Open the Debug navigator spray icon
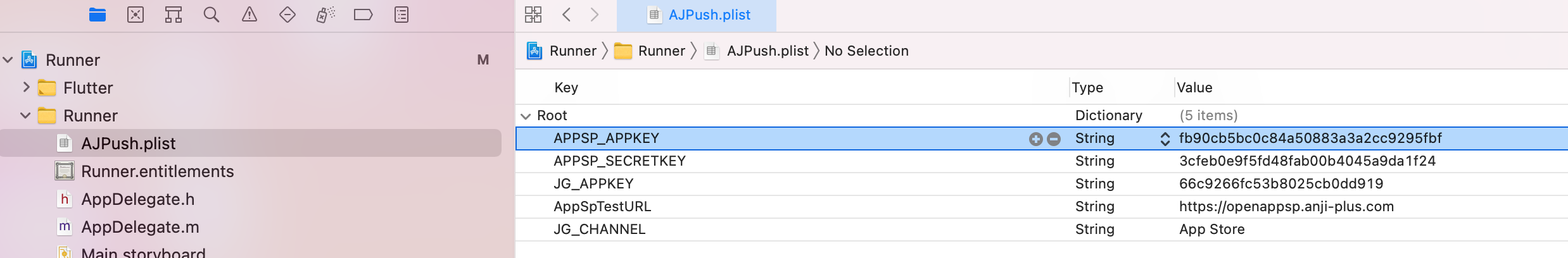The image size is (1568, 258). [326, 15]
